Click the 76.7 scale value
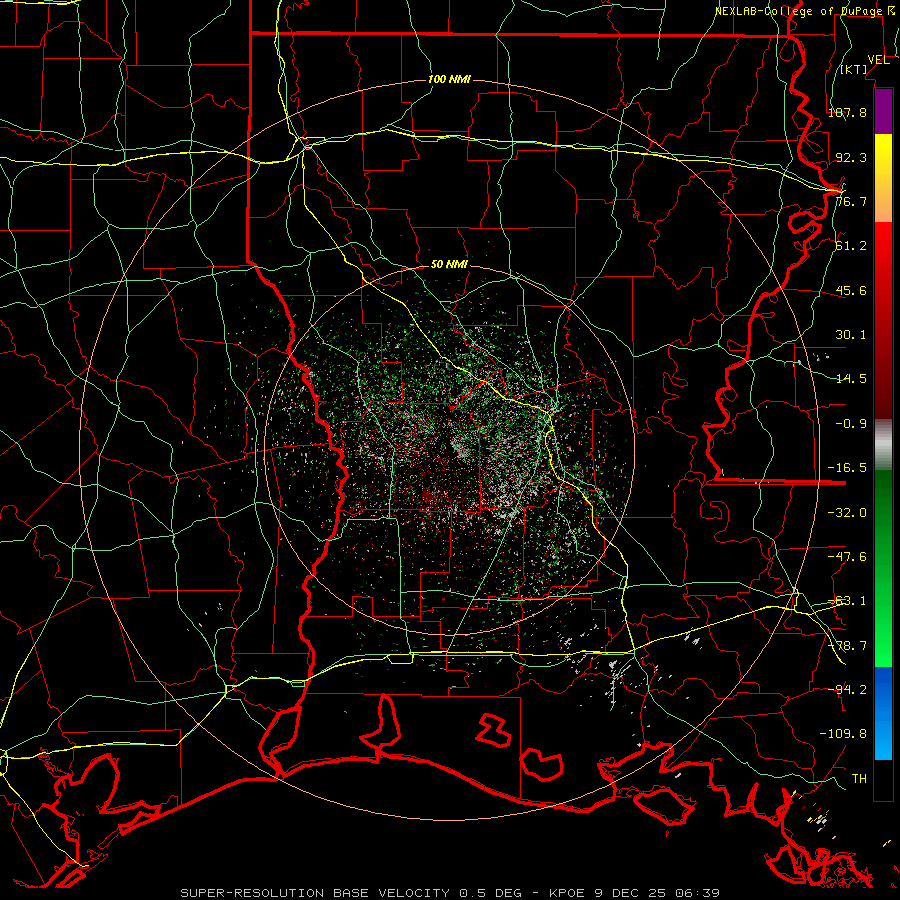This screenshot has height=900, width=900. (x=851, y=201)
